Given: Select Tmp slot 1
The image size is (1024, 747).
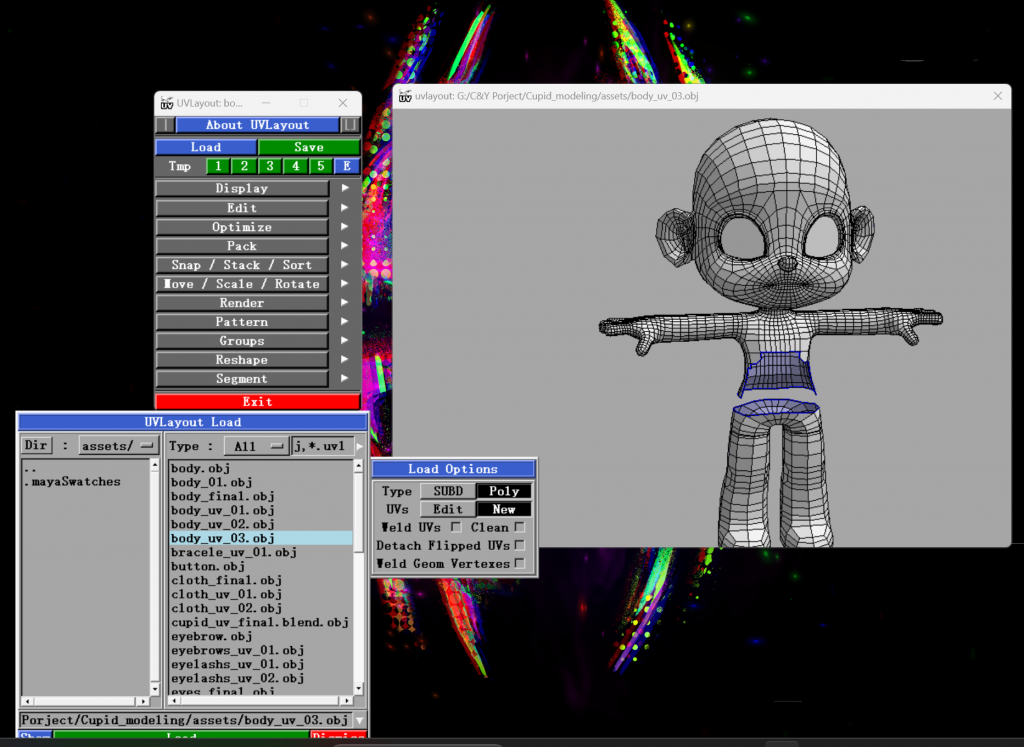Looking at the screenshot, I should point(218,166).
